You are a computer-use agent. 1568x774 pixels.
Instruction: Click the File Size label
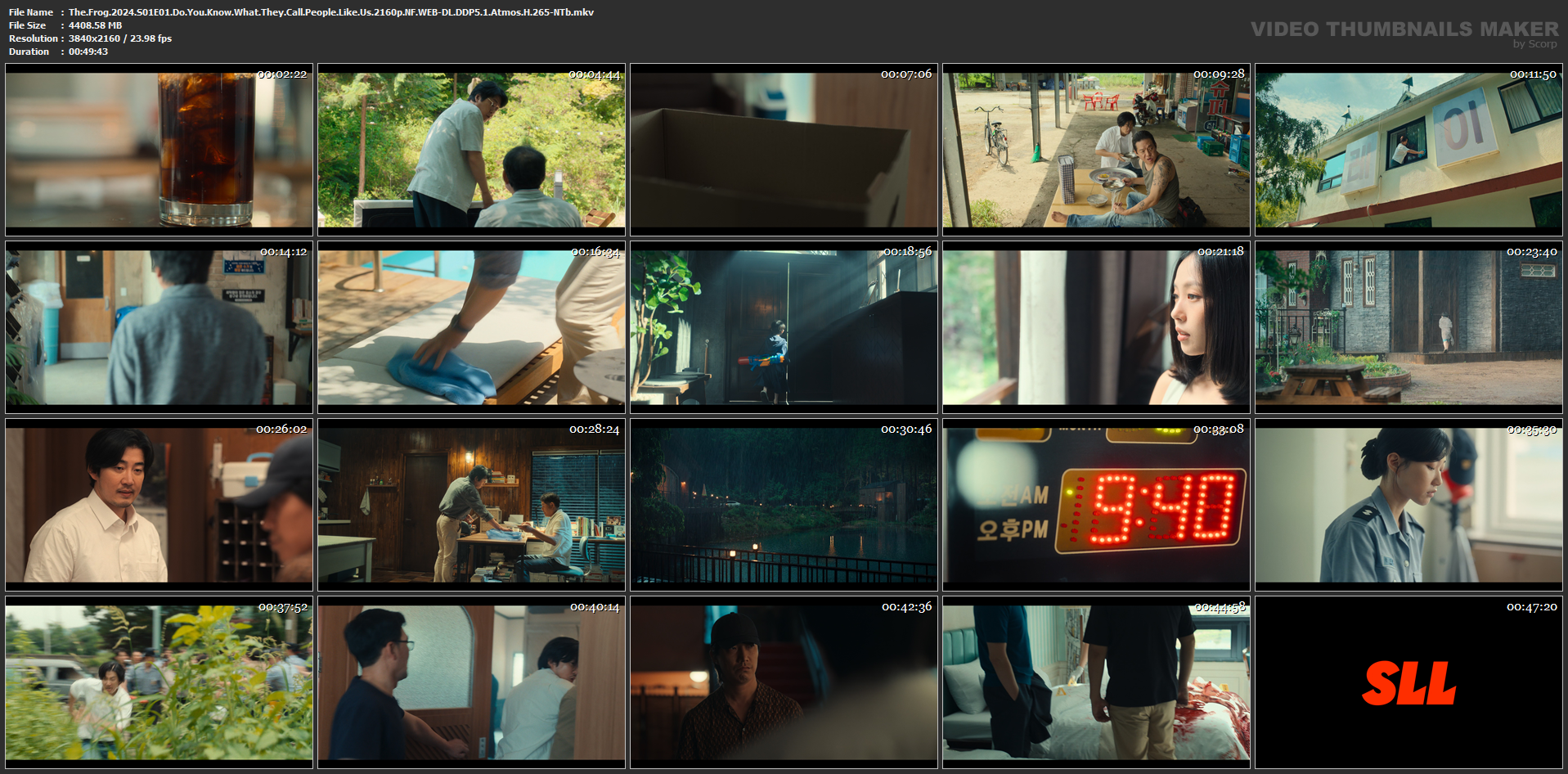click(28, 25)
